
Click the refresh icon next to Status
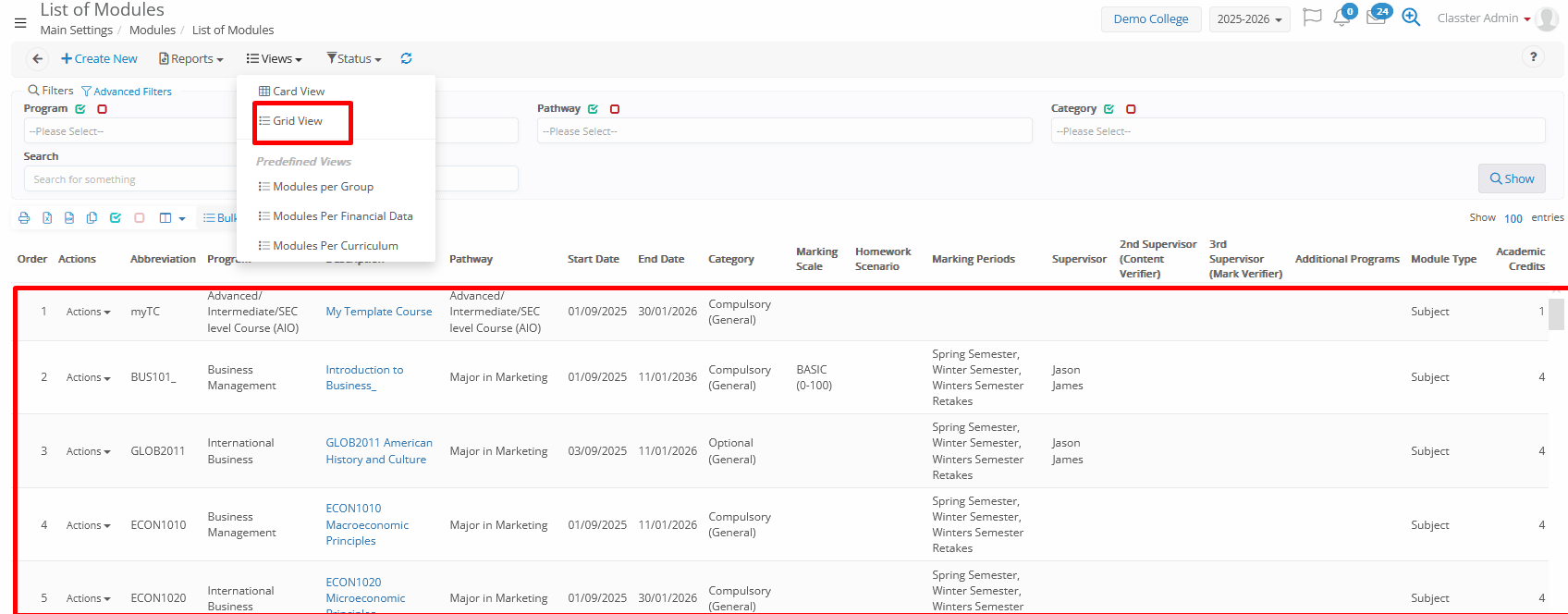click(x=406, y=58)
